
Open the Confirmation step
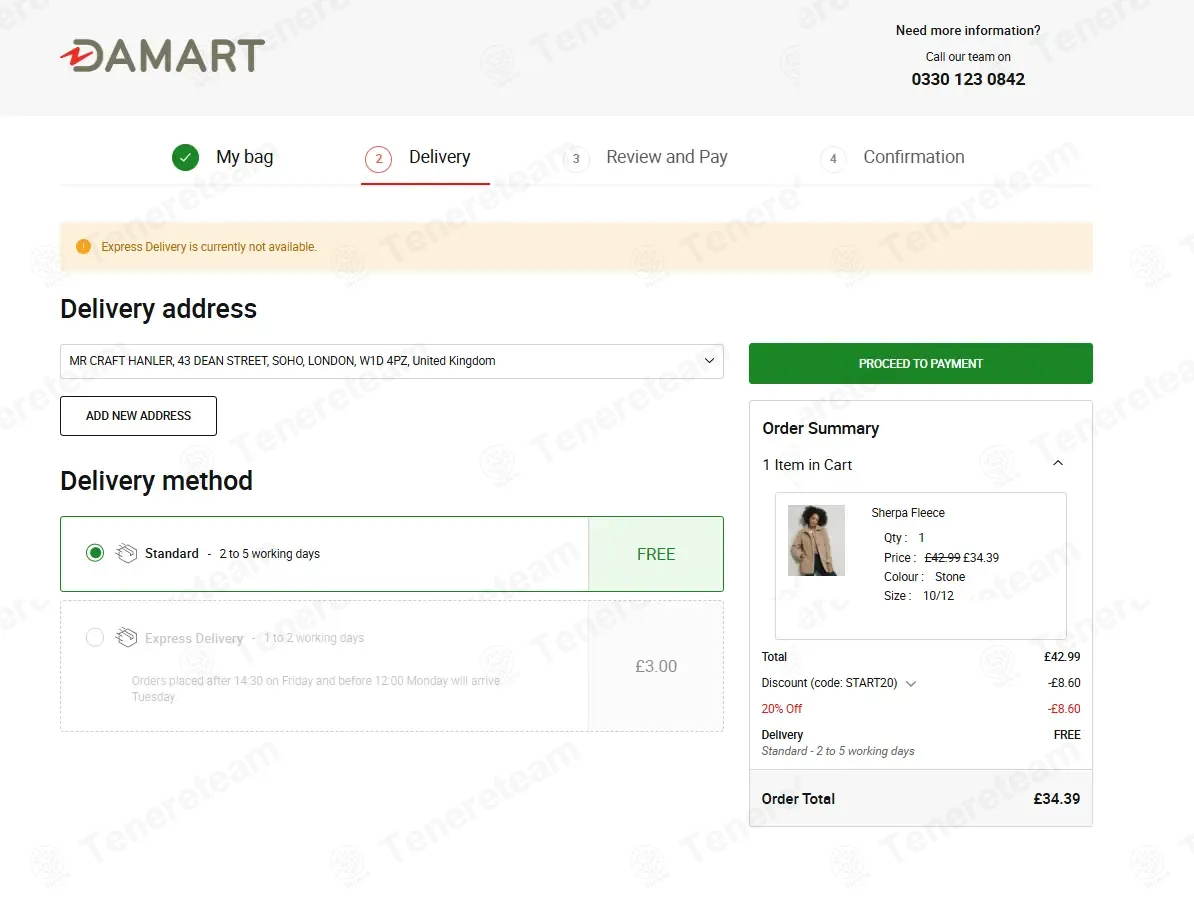914,157
